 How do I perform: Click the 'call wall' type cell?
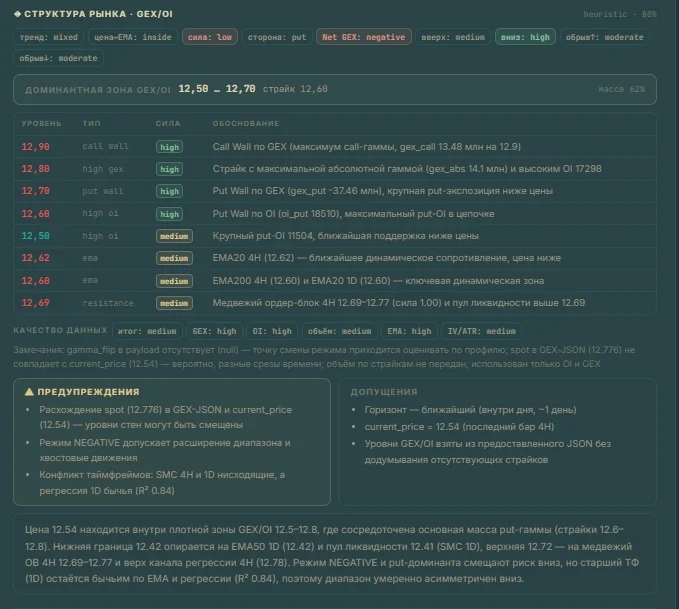[x=106, y=146]
